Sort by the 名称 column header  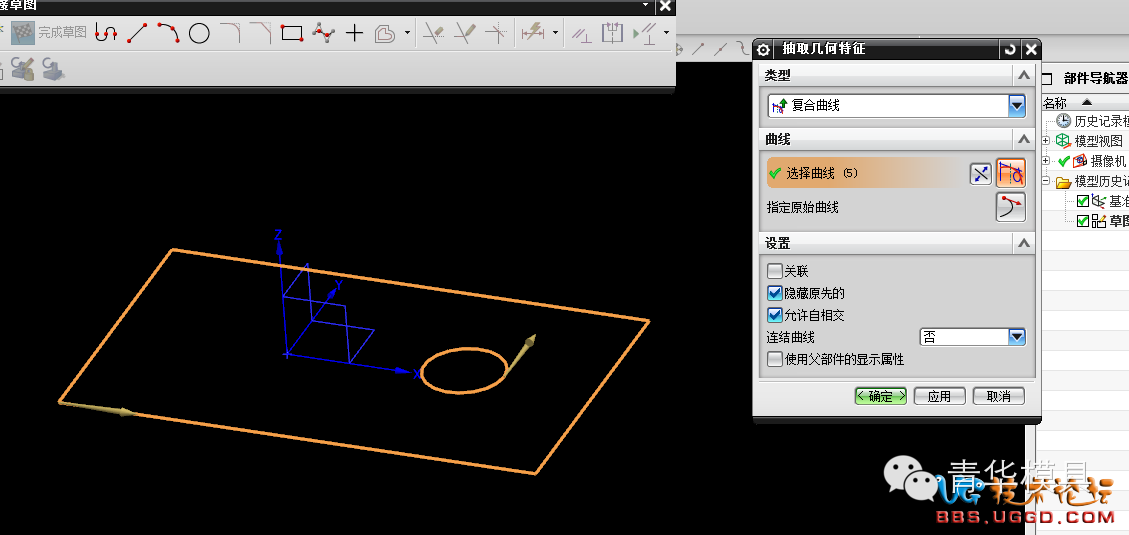1055,103
